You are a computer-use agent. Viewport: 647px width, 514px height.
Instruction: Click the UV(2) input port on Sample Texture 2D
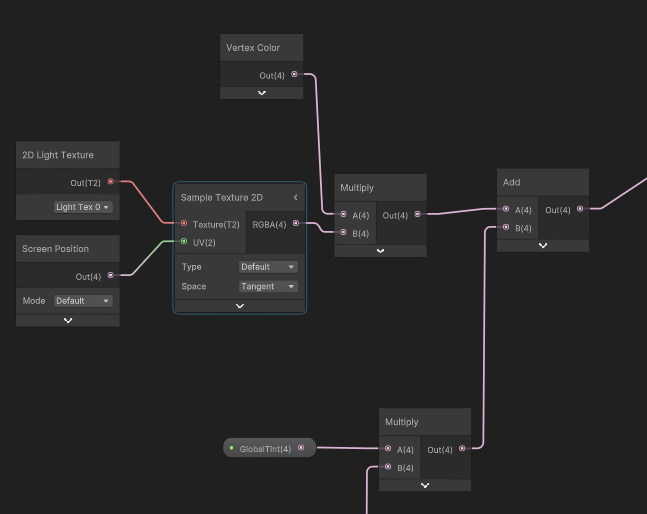(x=184, y=241)
